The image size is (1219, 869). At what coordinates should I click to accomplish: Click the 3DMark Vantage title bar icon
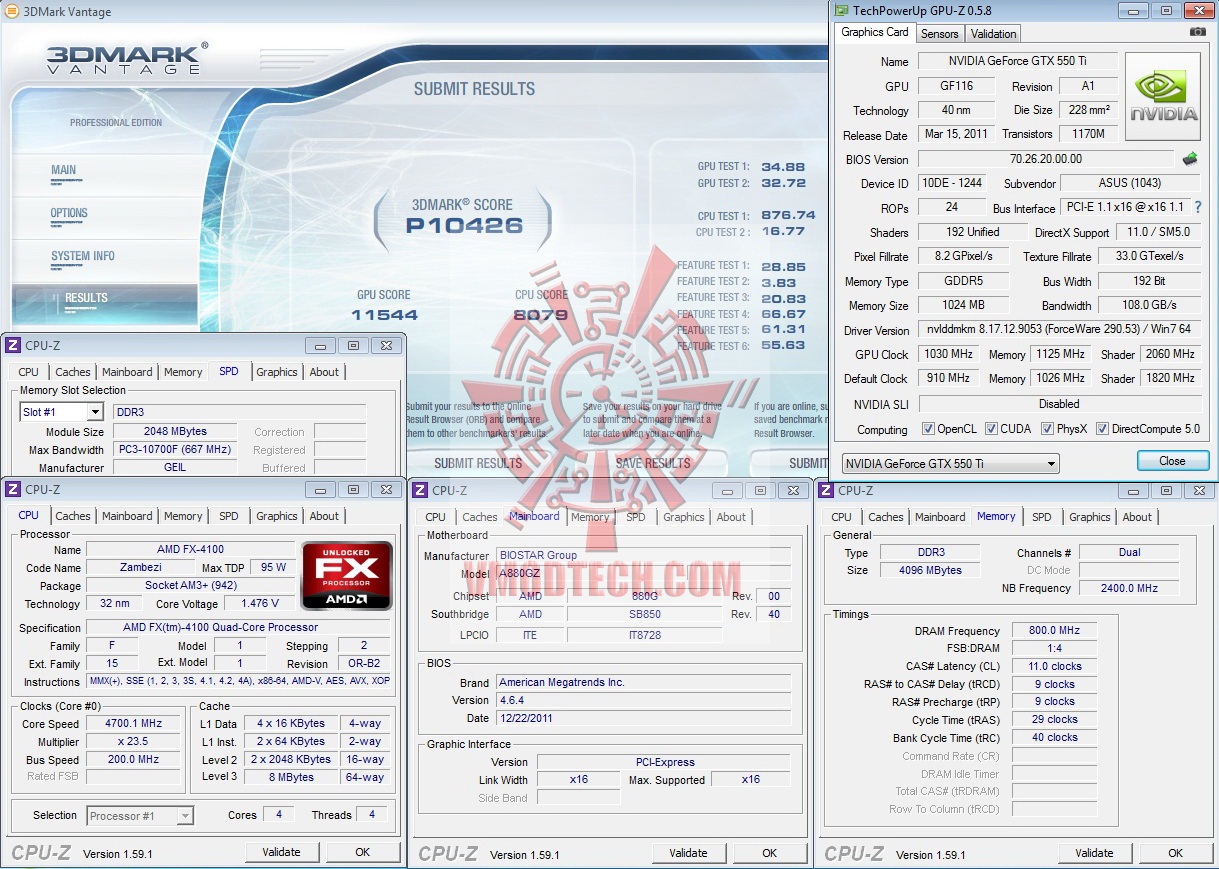pyautogui.click(x=14, y=12)
